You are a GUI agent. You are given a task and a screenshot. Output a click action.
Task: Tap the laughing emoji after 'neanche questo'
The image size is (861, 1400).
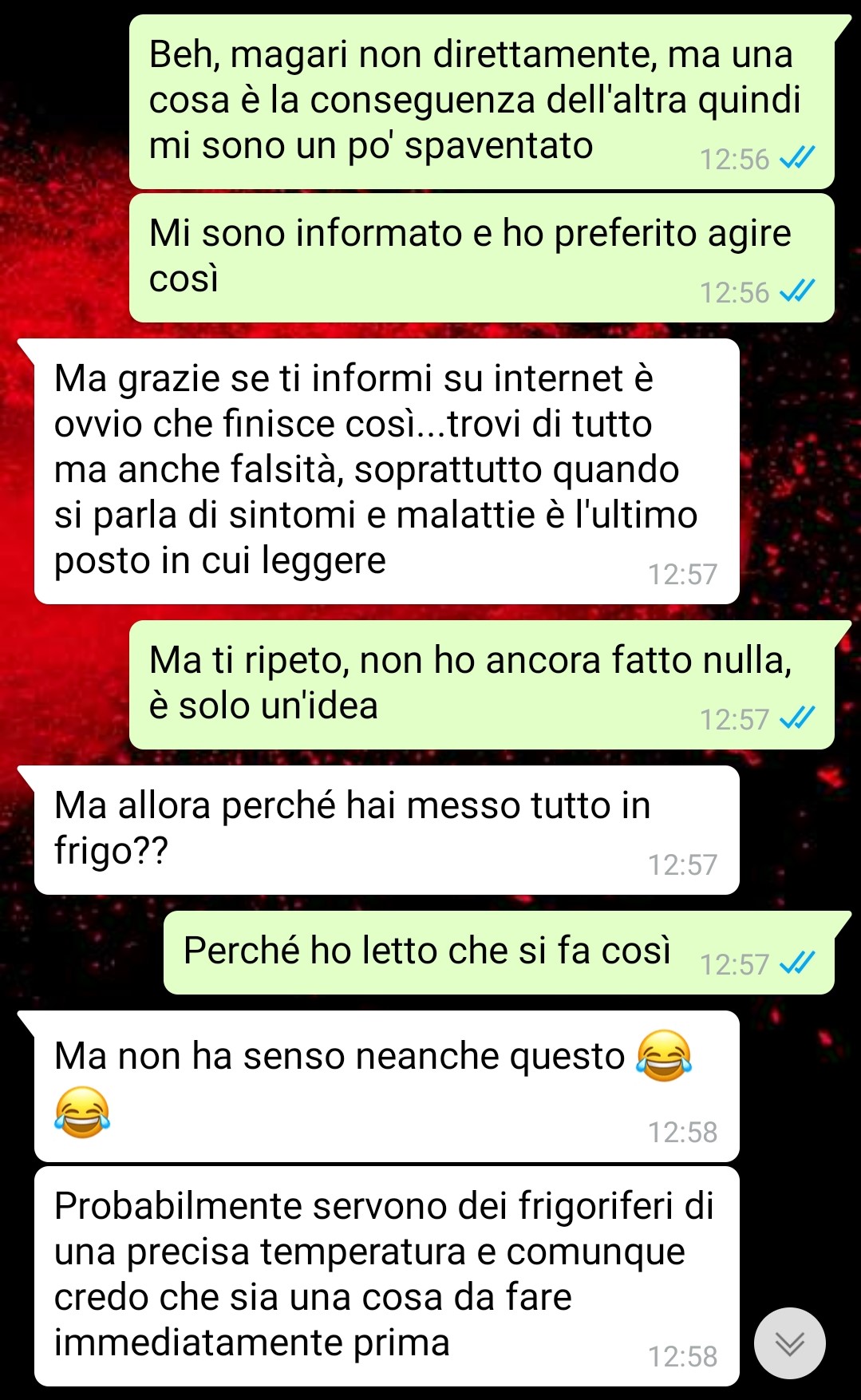pos(664,1055)
